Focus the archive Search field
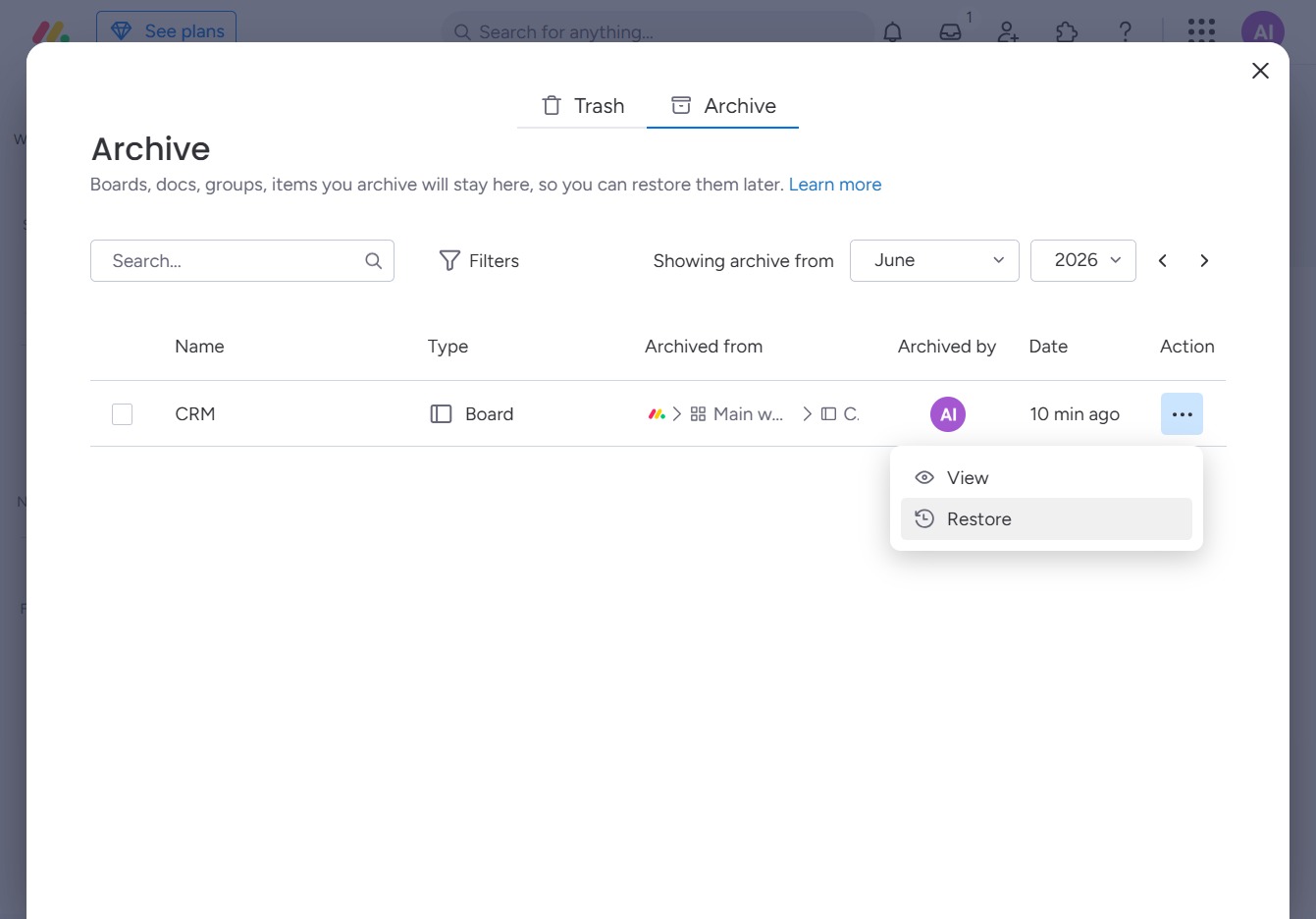 242,261
